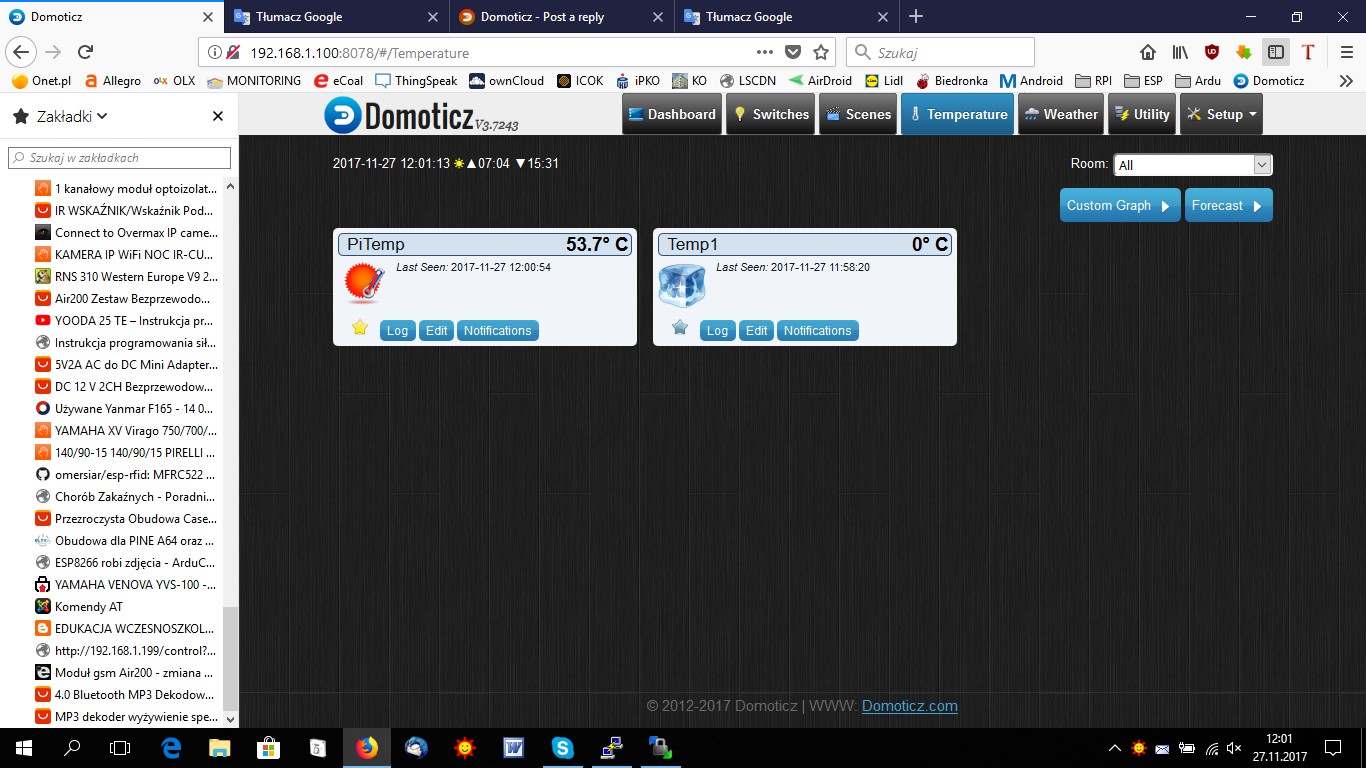This screenshot has height=768, width=1366.
Task: Open the ThingSpeak bookmark
Action: 415,81
